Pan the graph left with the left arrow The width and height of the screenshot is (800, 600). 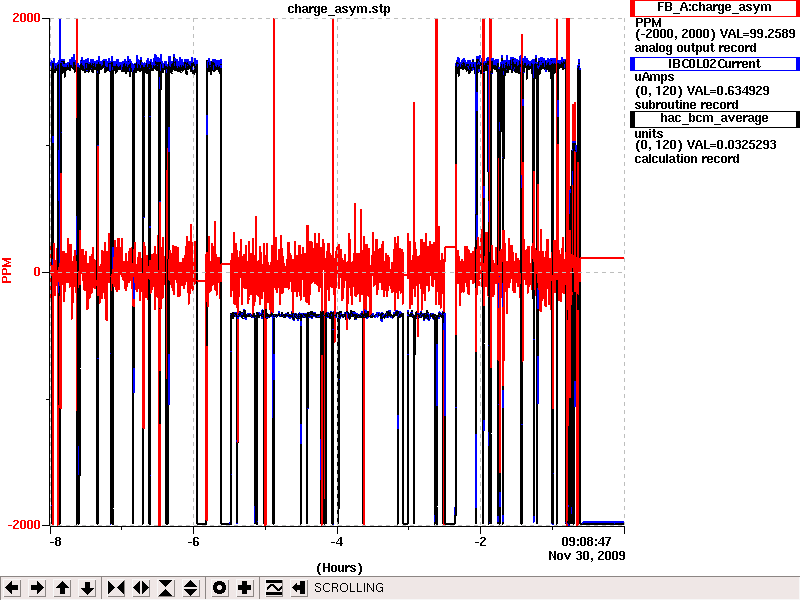tap(13, 588)
